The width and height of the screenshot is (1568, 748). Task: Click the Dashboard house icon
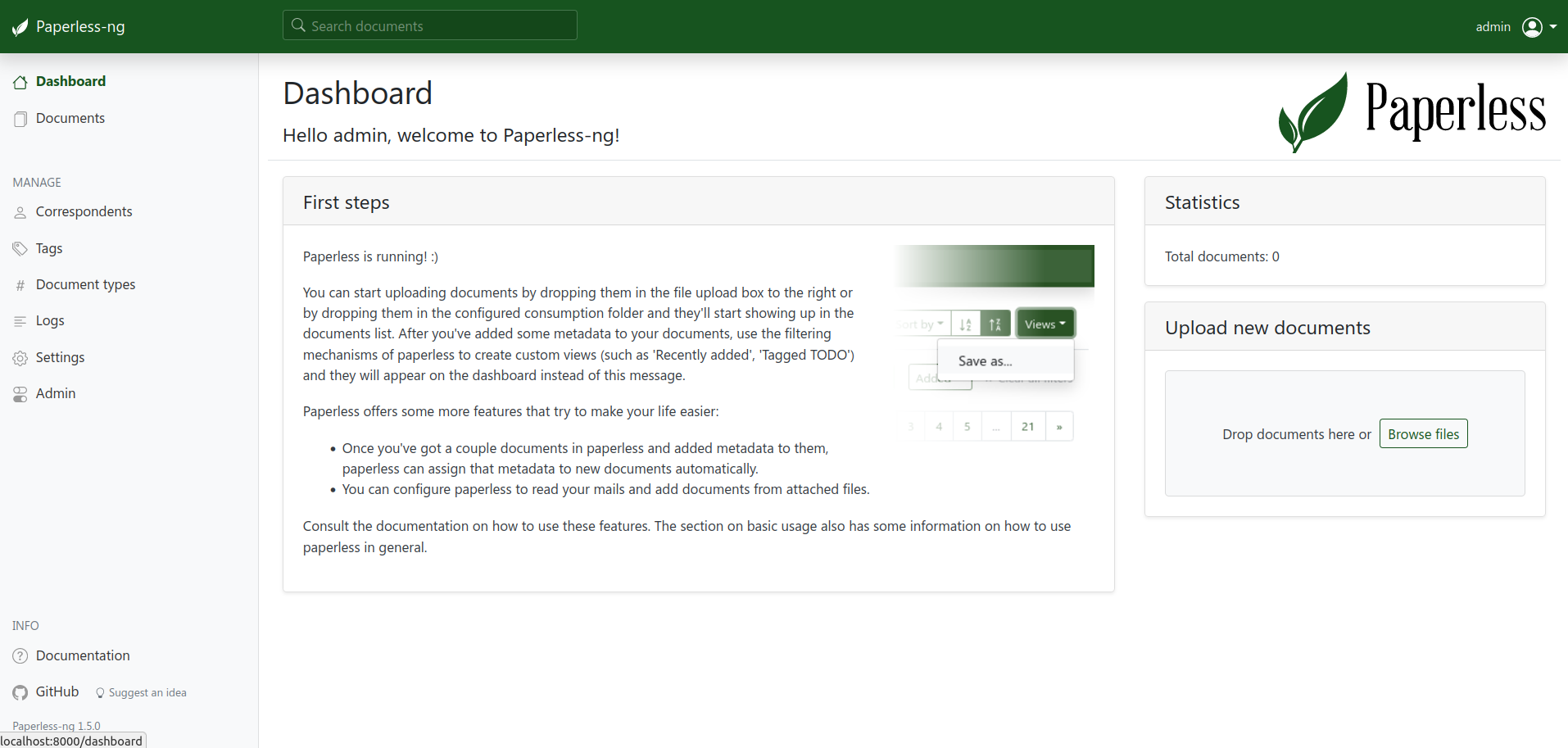tap(20, 82)
